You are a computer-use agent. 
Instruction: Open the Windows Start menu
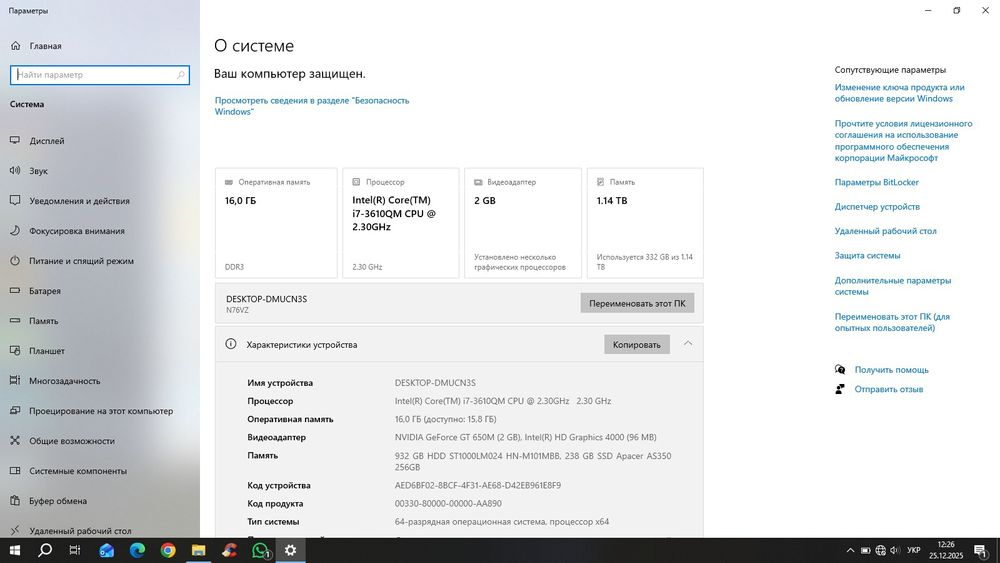tap(15, 550)
